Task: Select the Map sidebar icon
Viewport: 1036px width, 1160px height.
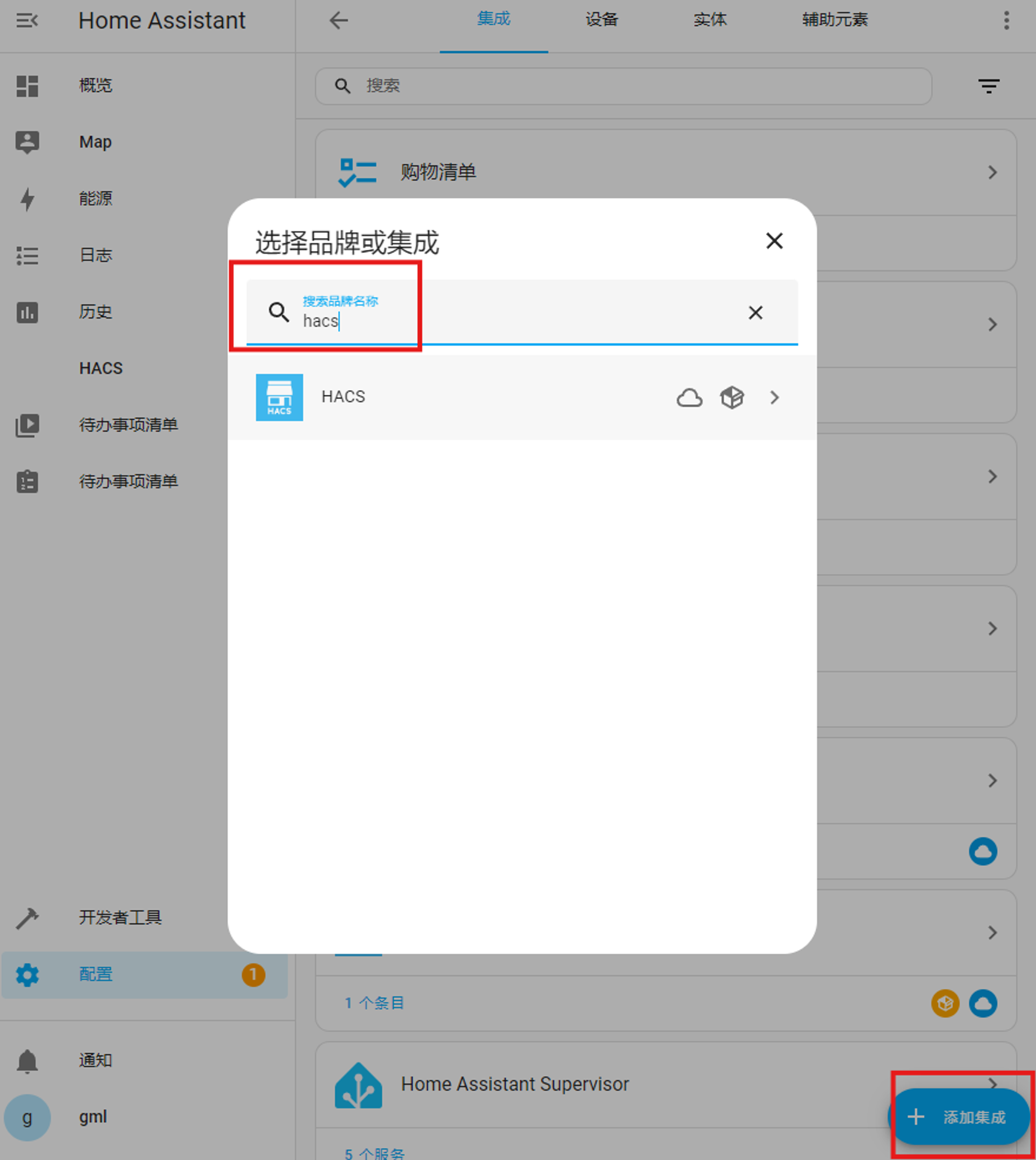Action: [x=27, y=142]
